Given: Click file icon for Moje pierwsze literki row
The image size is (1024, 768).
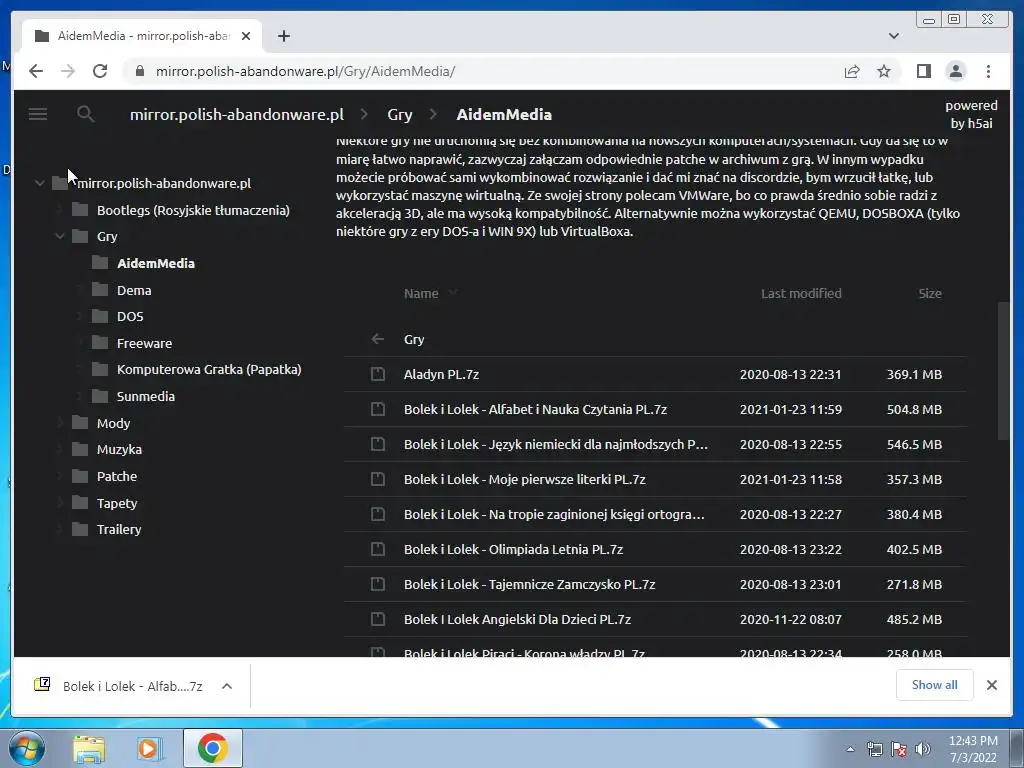Looking at the screenshot, I should point(377,479).
